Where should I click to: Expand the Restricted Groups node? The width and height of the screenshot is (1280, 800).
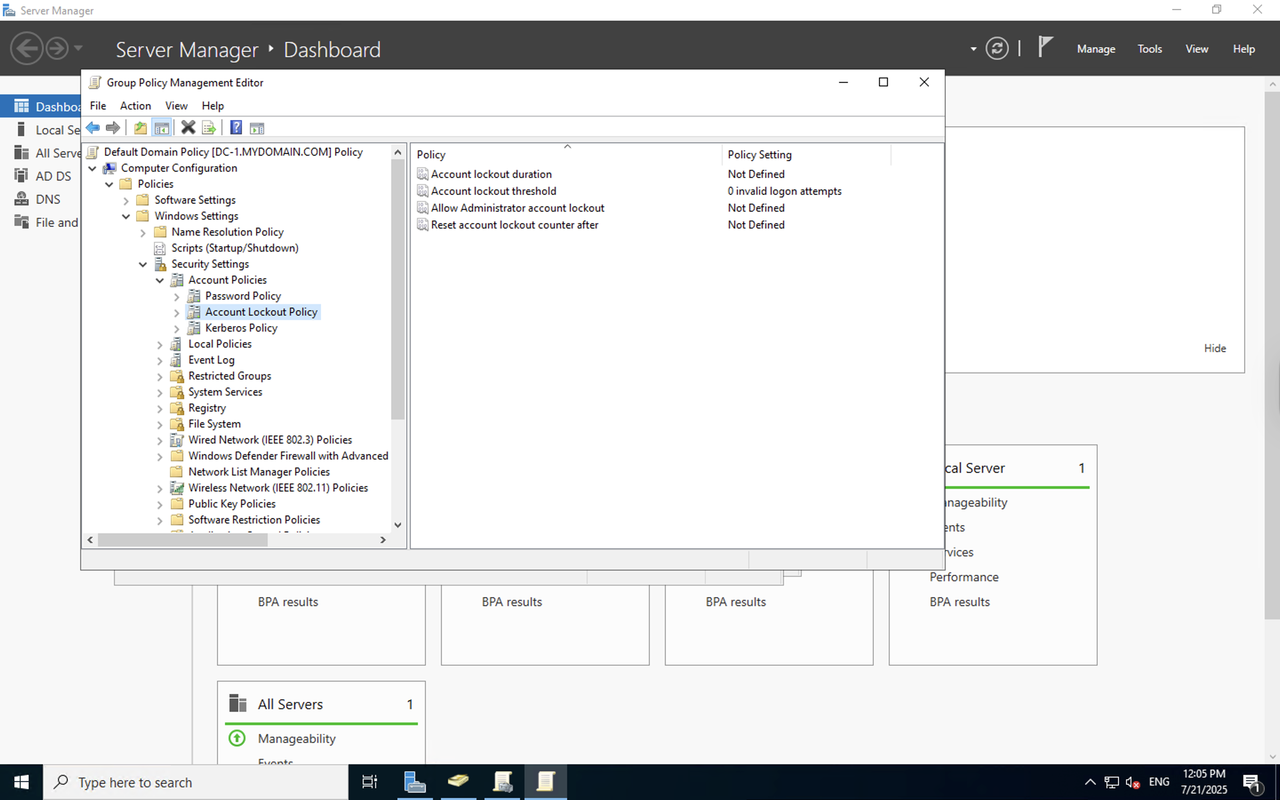160,376
